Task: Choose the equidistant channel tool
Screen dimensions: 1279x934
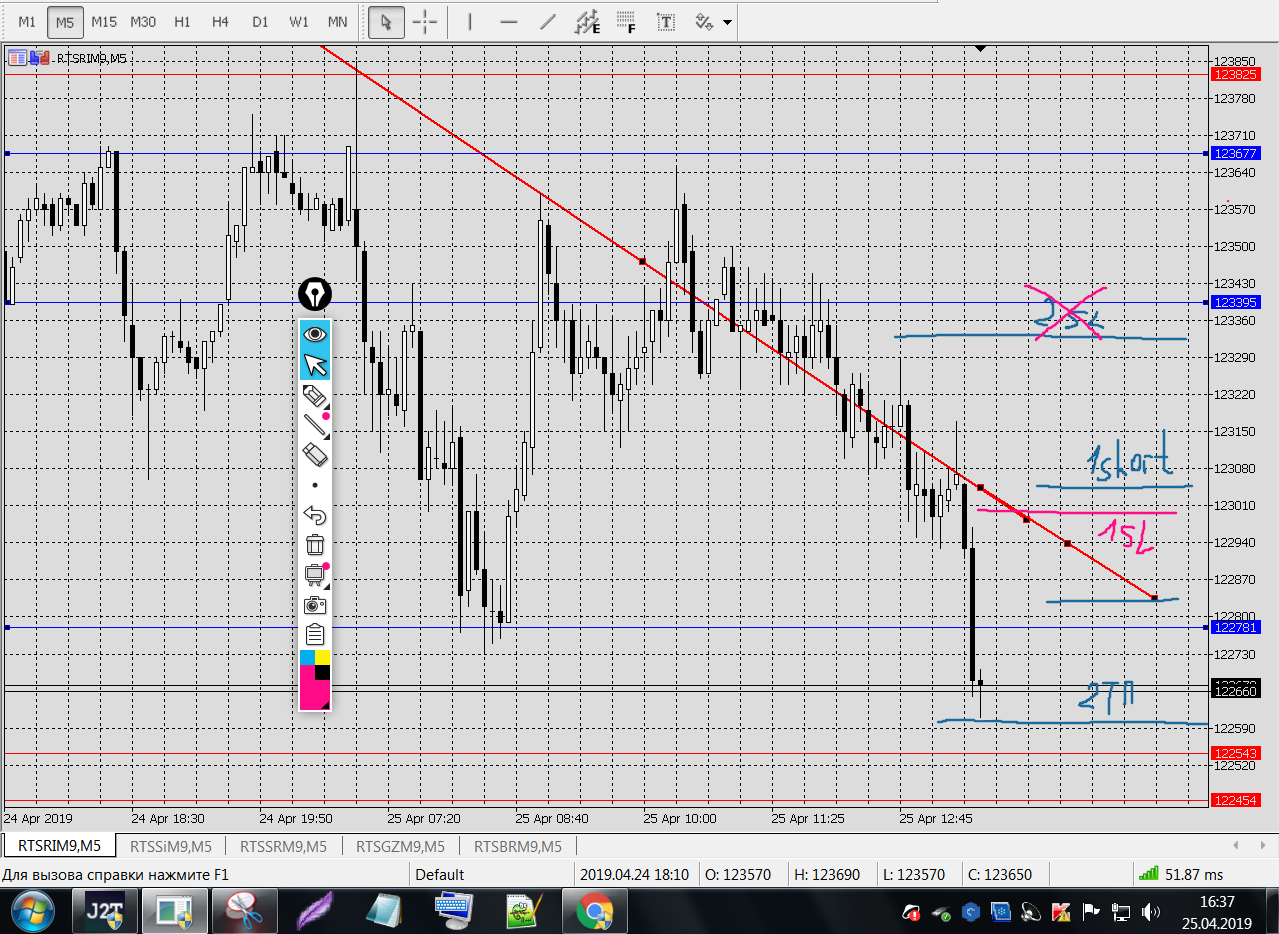Action: 588,21
